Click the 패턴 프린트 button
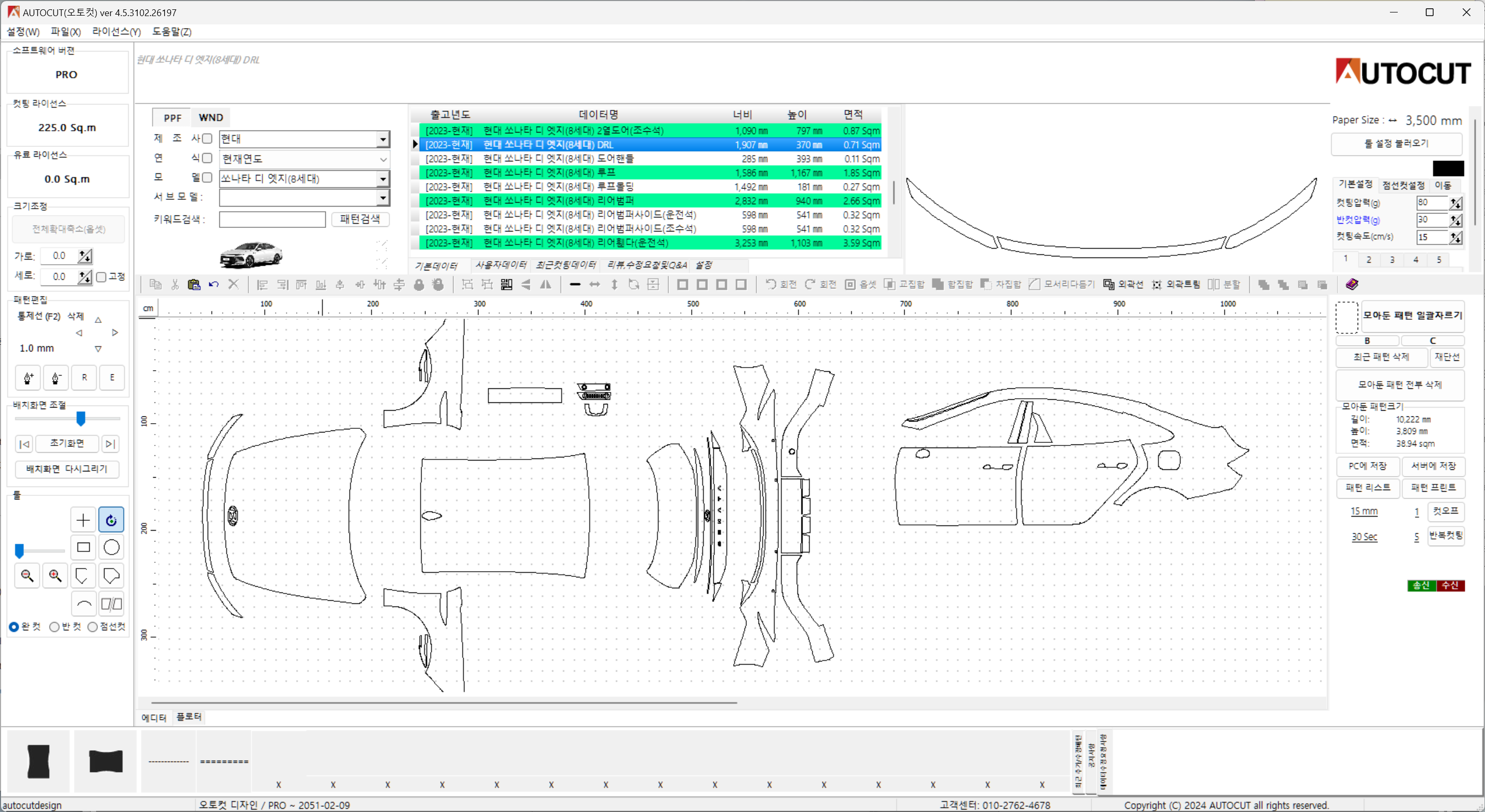This screenshot has width=1485, height=812. [1433, 488]
